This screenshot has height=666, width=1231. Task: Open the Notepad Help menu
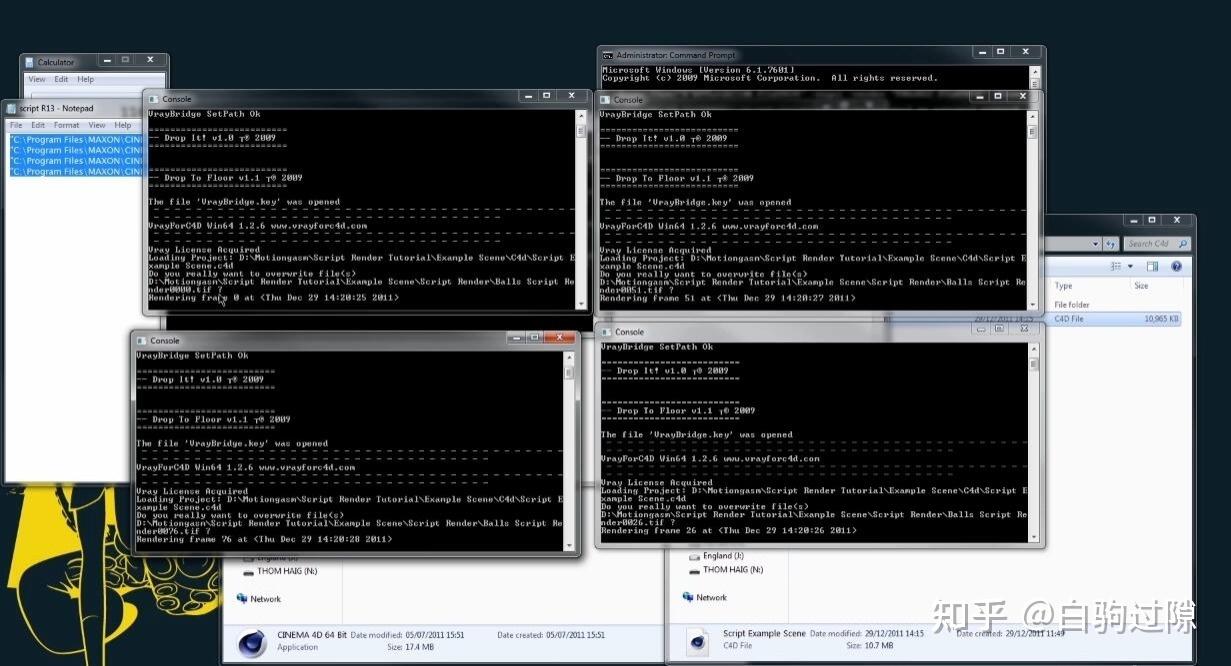123,125
